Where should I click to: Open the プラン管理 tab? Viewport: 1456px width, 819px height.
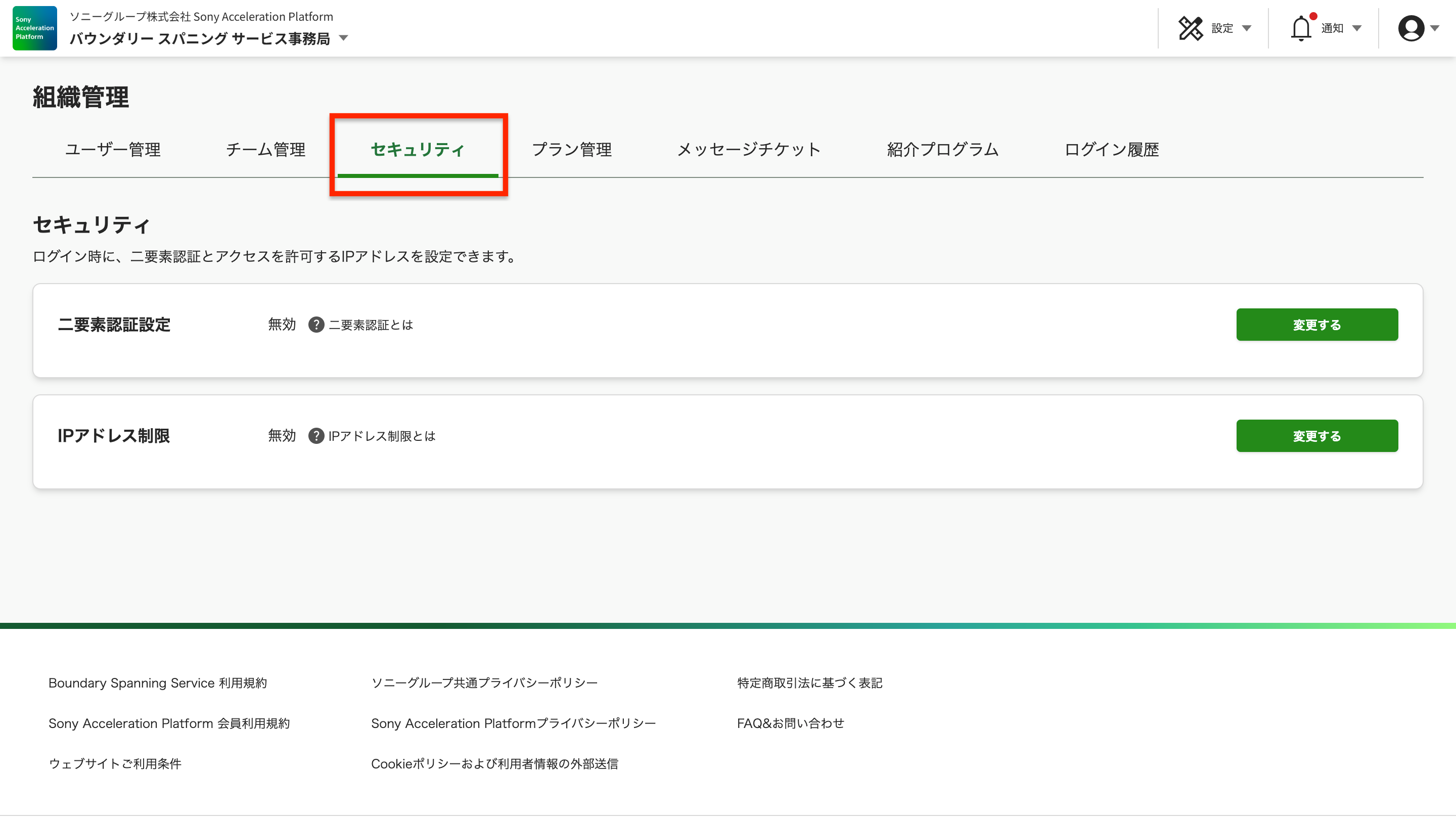[571, 149]
